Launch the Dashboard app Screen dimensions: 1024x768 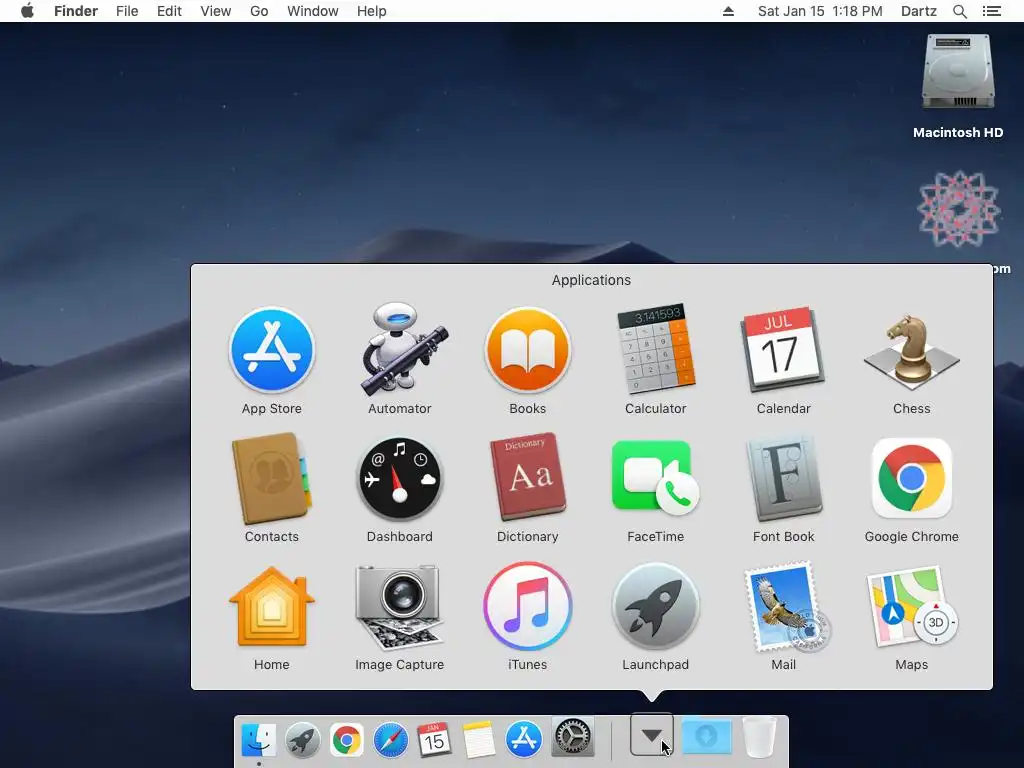tap(400, 479)
